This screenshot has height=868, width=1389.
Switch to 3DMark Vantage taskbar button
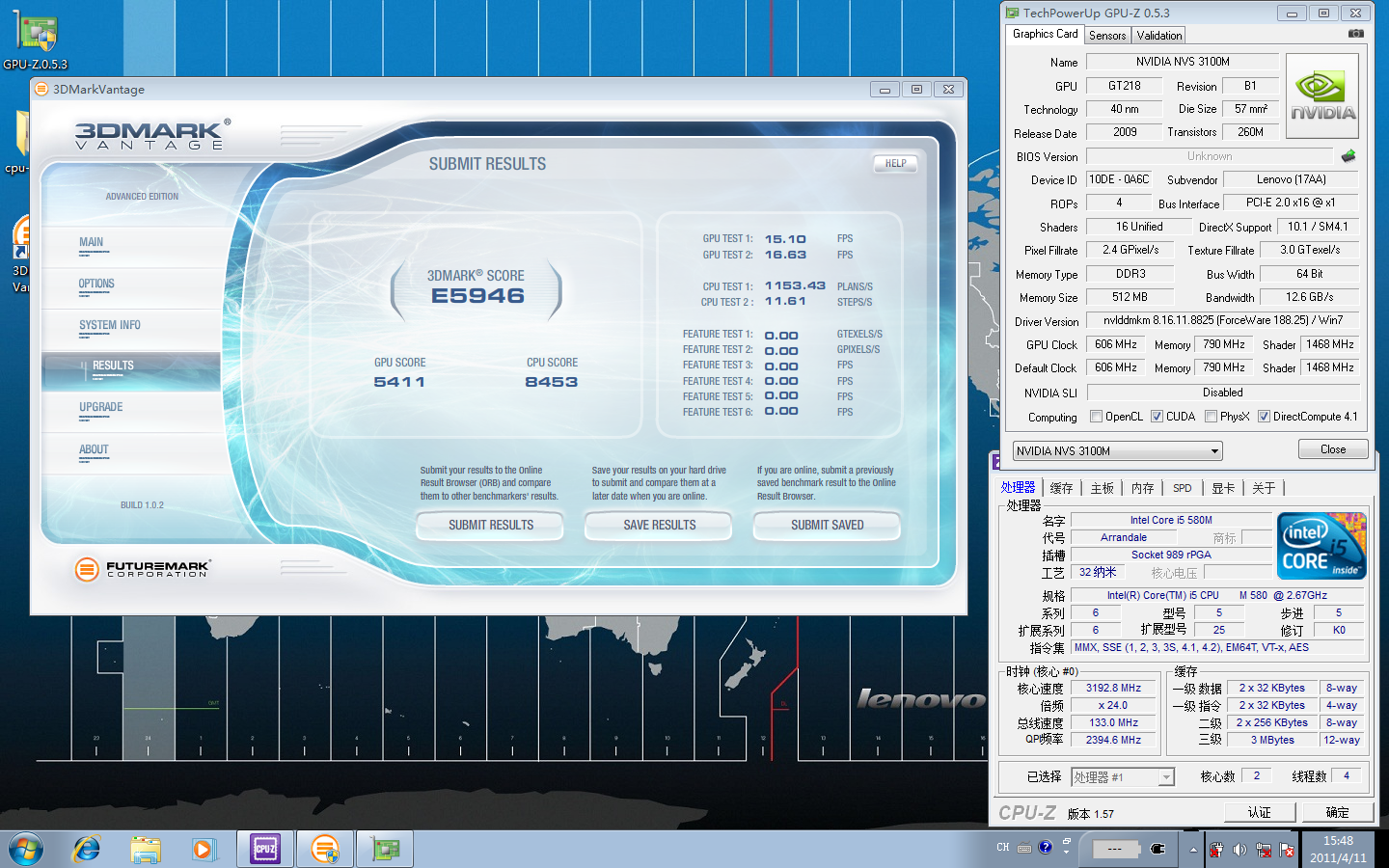point(325,850)
